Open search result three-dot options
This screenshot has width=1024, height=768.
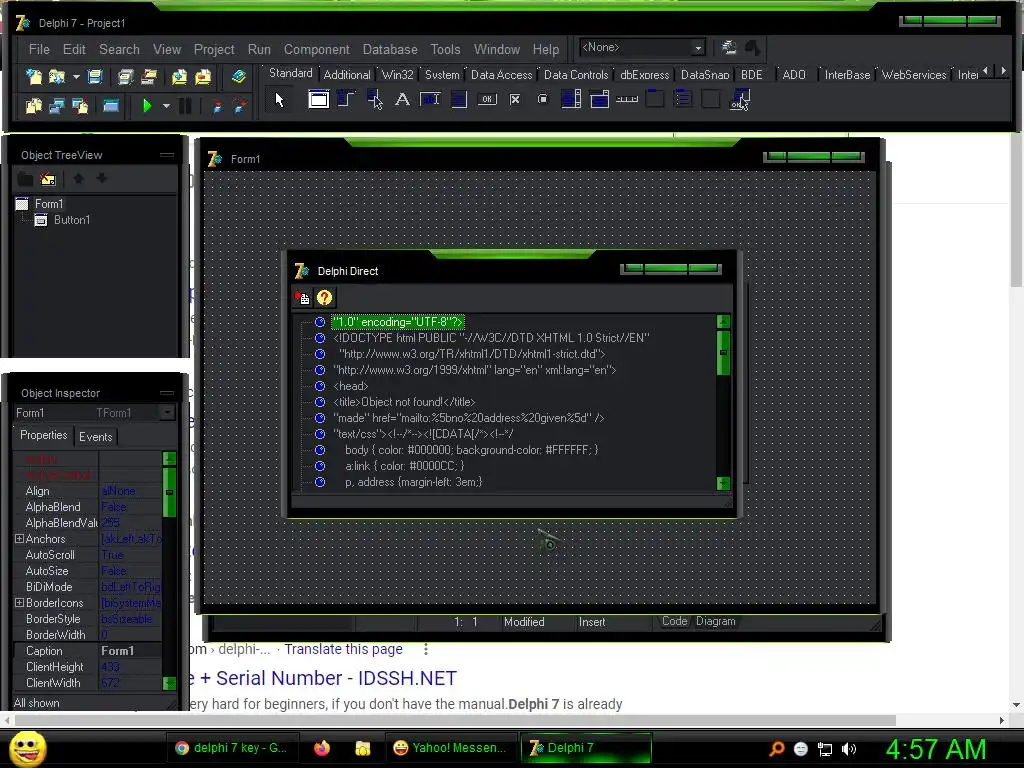pos(426,649)
